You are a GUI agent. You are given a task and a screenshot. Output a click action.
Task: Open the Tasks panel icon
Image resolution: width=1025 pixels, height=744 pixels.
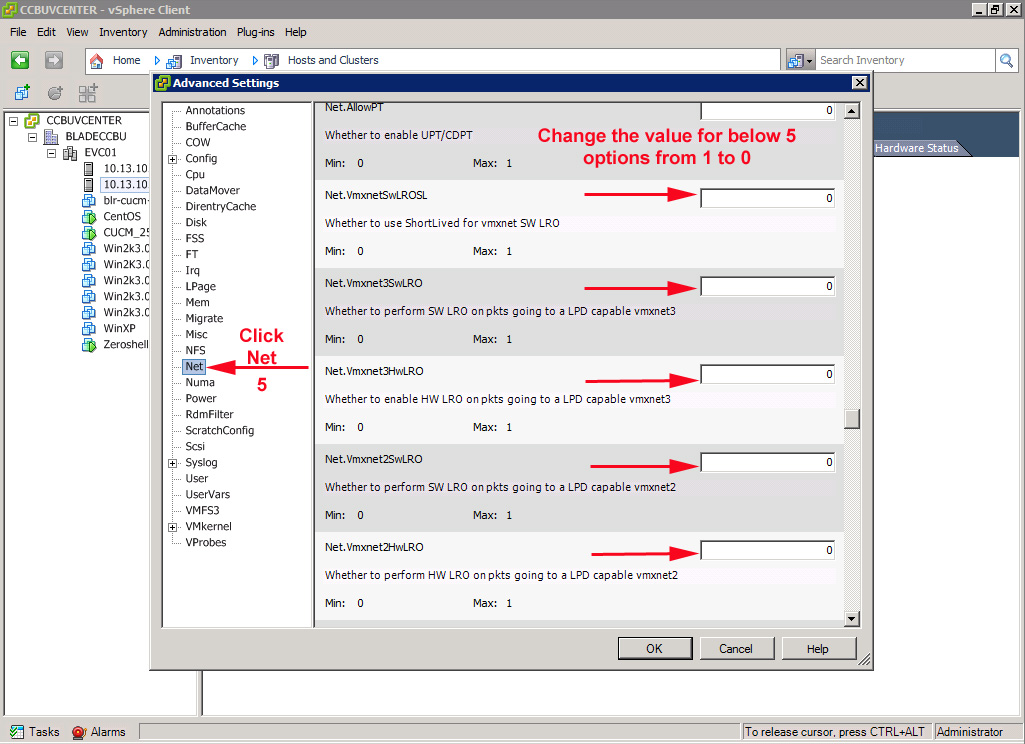pyautogui.click(x=18, y=732)
